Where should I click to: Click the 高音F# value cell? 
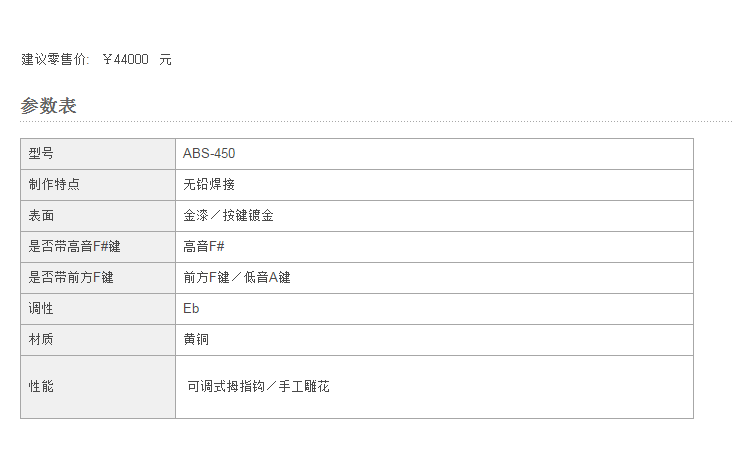pyautogui.click(x=434, y=247)
